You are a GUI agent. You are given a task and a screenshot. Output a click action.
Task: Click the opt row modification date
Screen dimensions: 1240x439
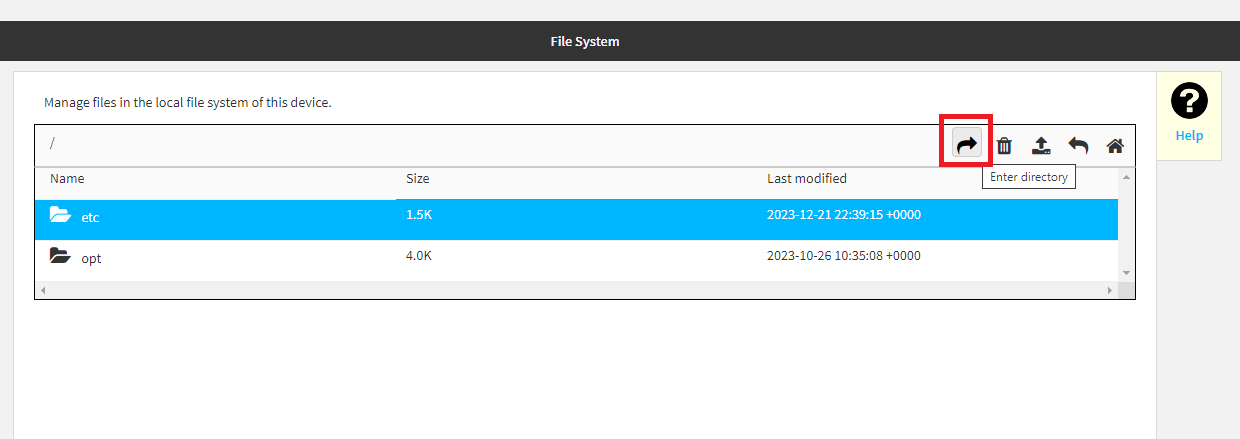(x=843, y=256)
